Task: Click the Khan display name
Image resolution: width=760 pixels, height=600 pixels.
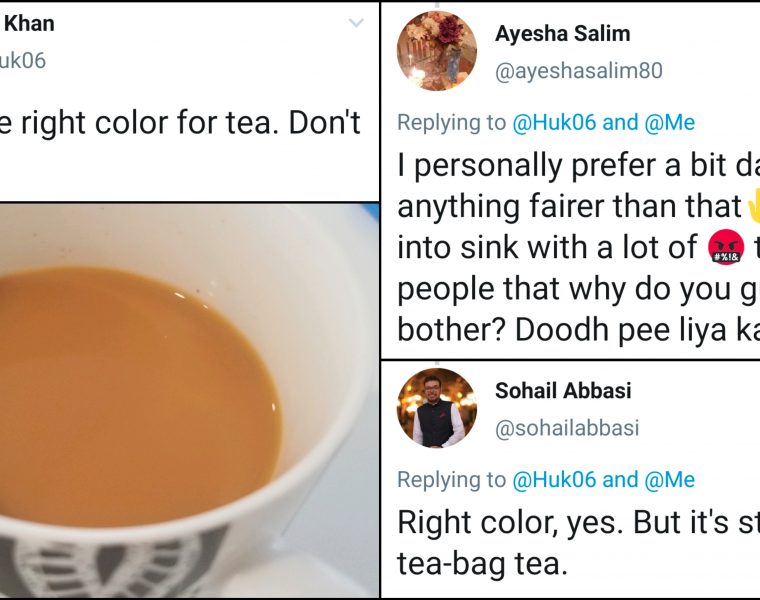Action: pos(30,23)
